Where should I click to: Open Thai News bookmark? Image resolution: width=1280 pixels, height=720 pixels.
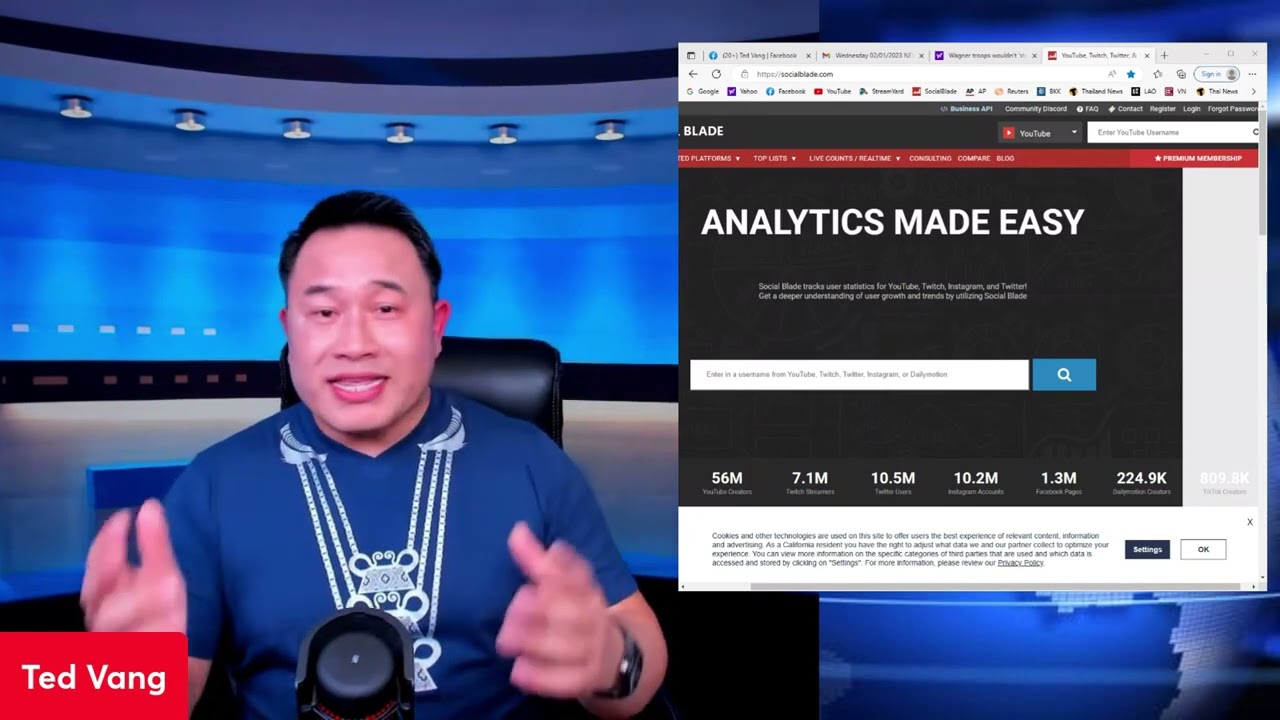[x=1217, y=91]
